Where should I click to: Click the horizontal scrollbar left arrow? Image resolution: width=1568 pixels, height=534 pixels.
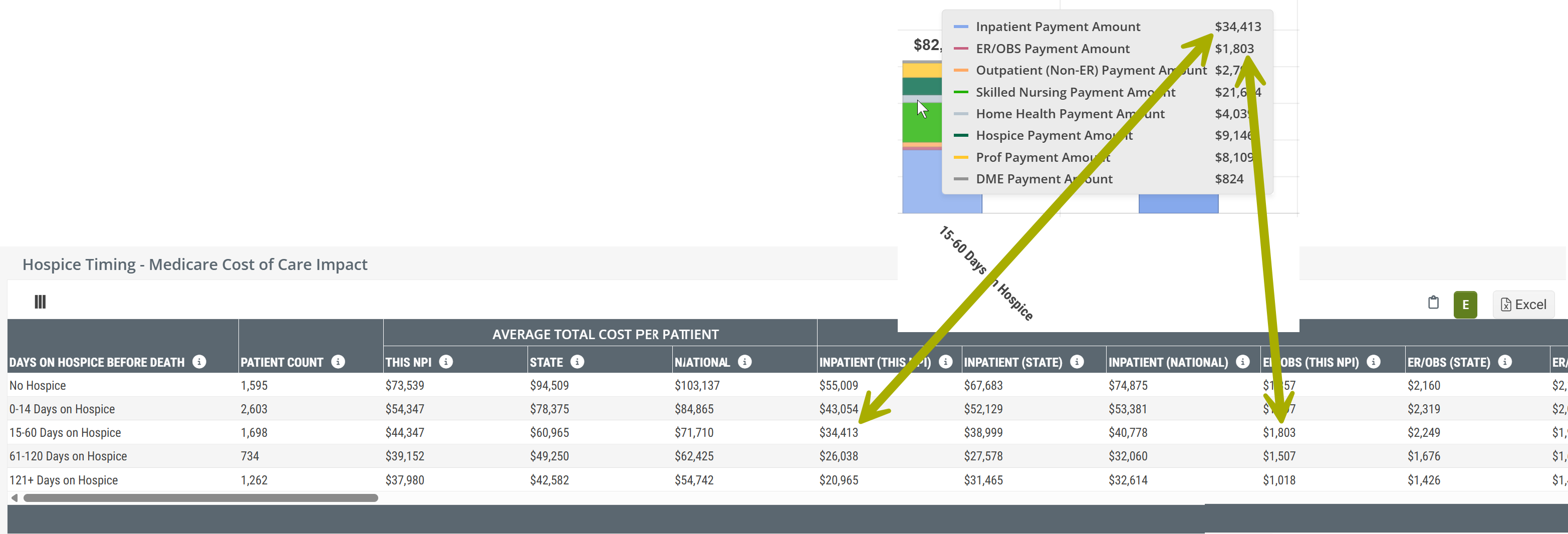pos(14,498)
